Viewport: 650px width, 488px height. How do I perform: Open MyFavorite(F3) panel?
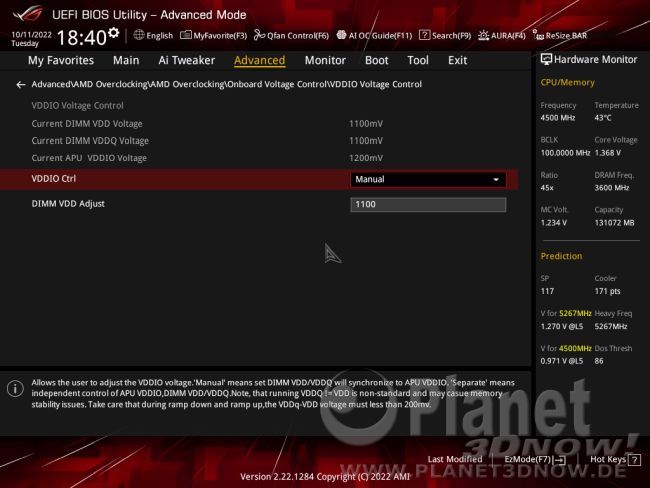(x=213, y=36)
